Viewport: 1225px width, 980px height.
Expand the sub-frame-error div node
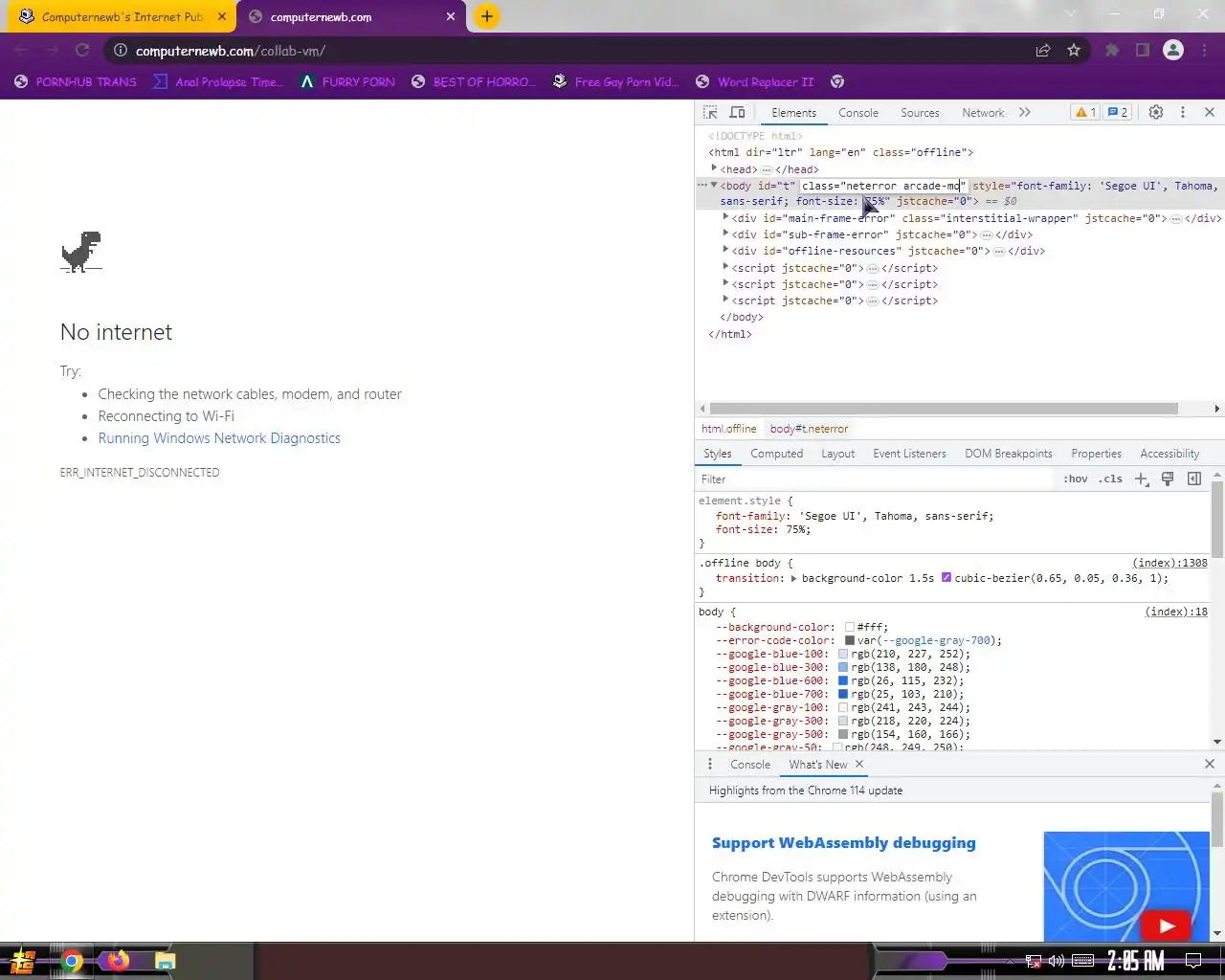[725, 234]
